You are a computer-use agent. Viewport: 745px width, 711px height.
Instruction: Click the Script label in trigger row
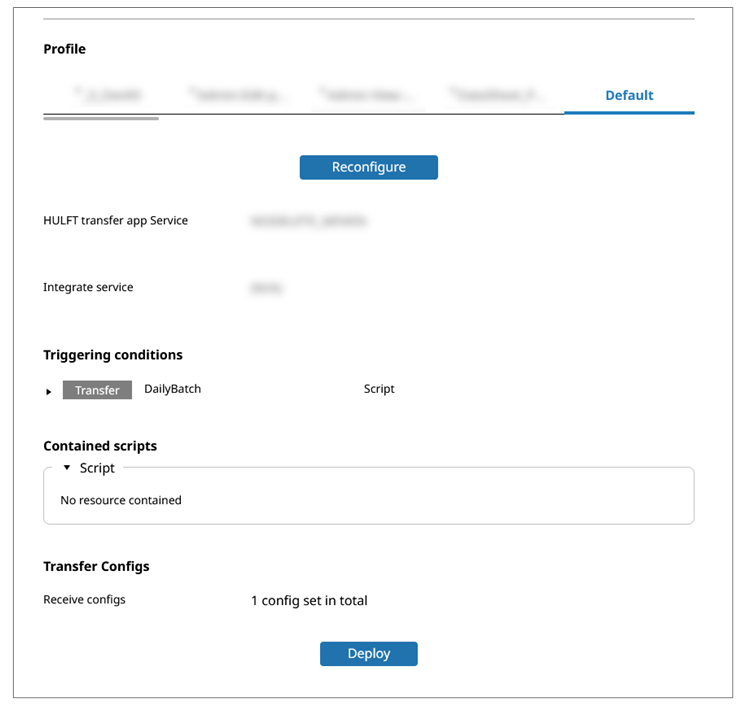tap(379, 389)
